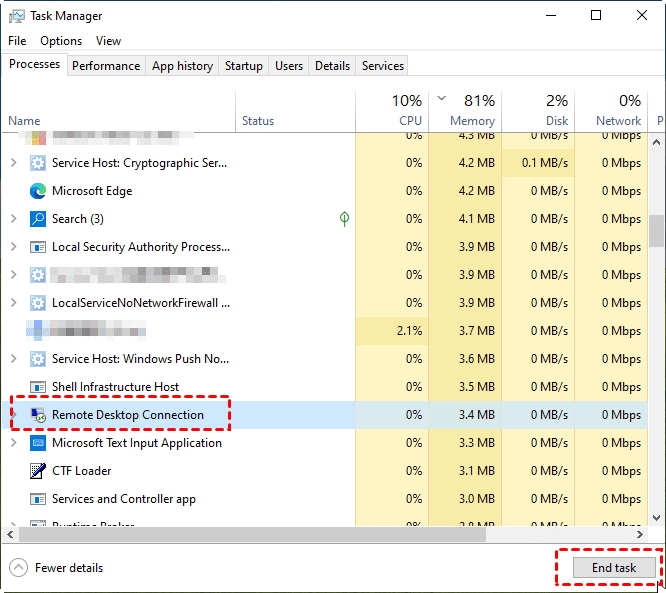
Task: Expand Service Host: Cryptographic Services row
Action: tap(14, 163)
